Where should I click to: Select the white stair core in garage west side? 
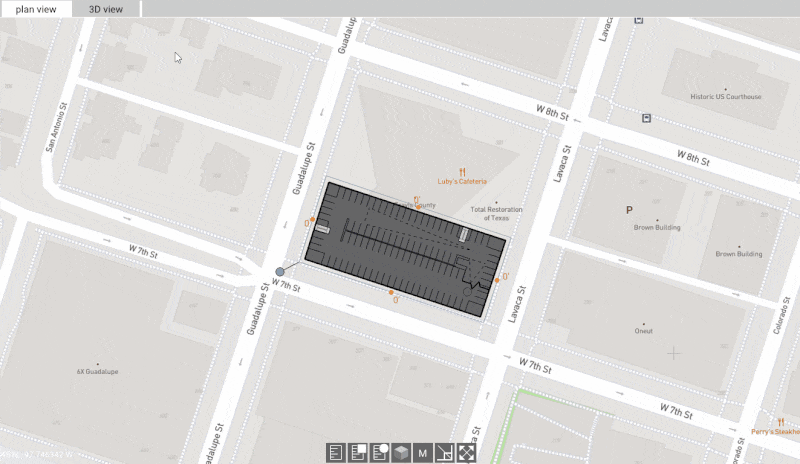point(322,229)
